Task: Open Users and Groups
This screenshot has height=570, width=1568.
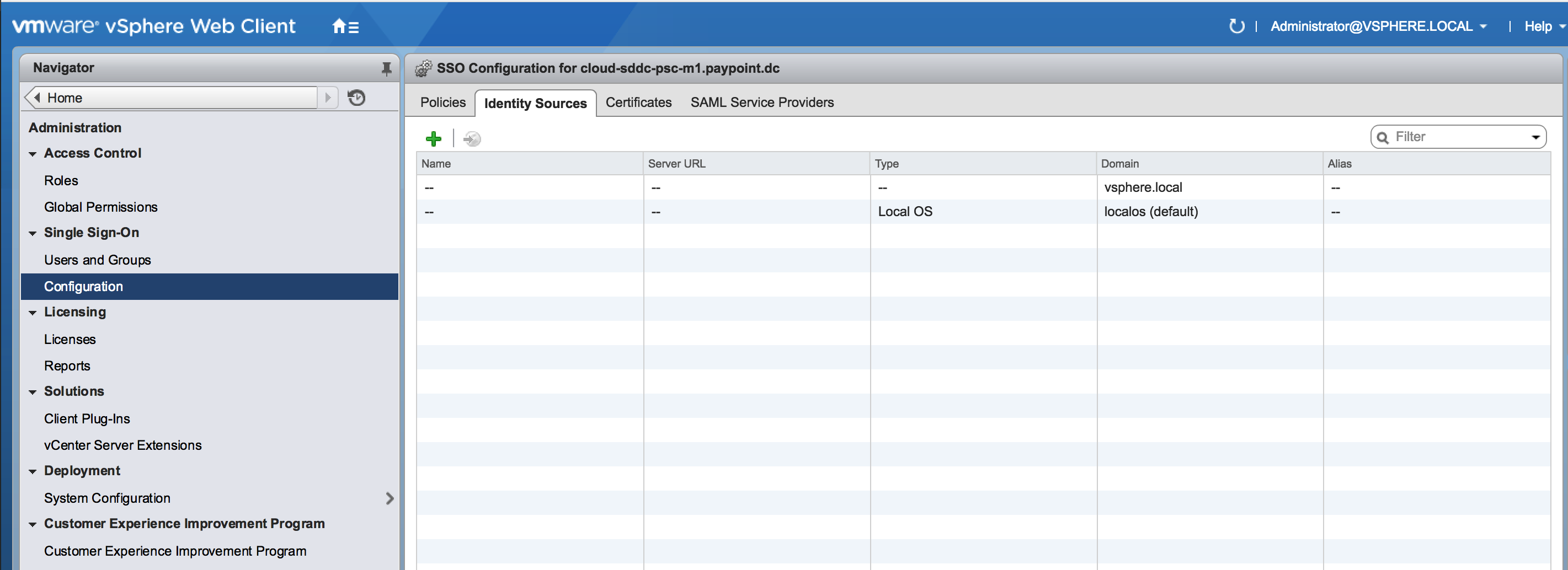Action: tap(98, 260)
